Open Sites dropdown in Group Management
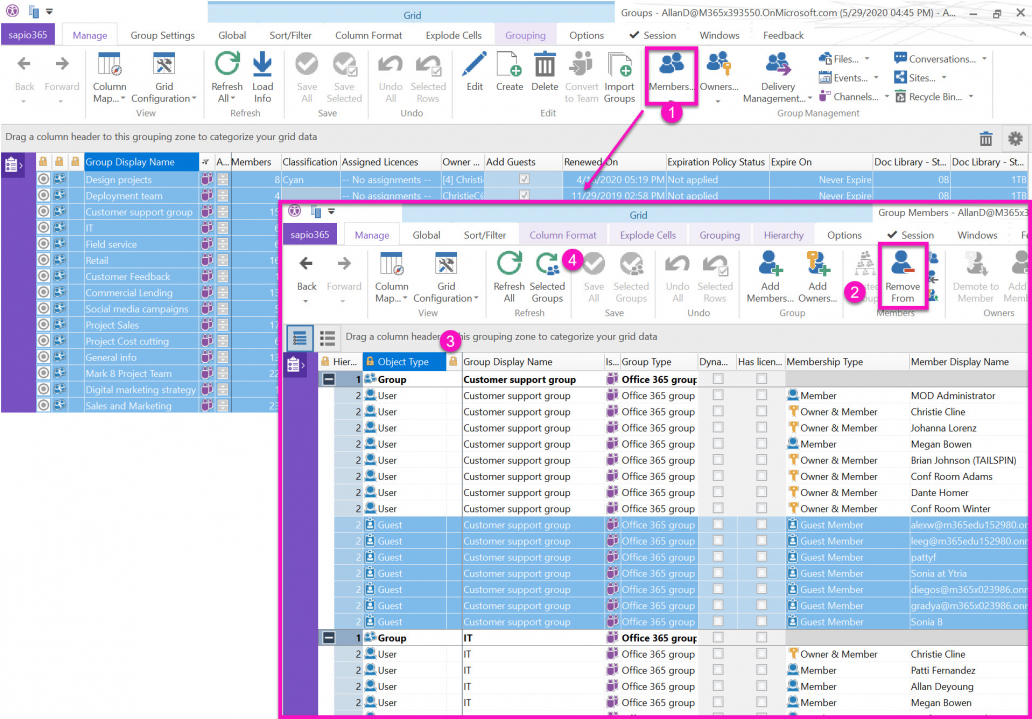The width and height of the screenshot is (1032, 719). tap(919, 78)
